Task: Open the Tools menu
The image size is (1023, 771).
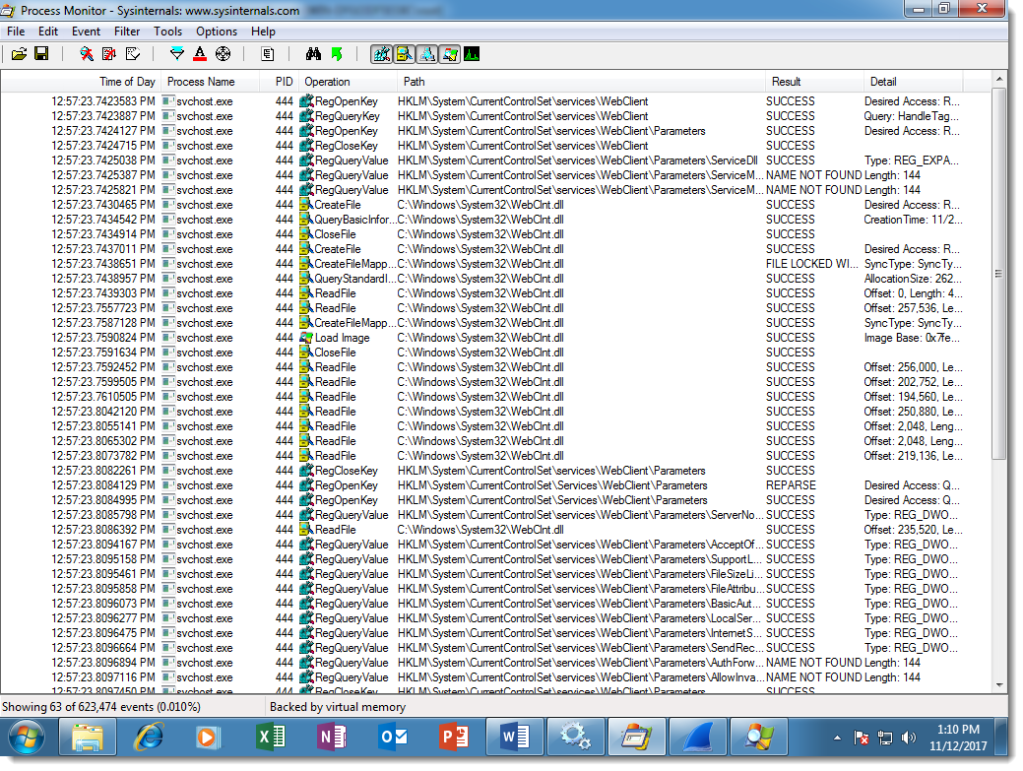Action: coord(167,31)
